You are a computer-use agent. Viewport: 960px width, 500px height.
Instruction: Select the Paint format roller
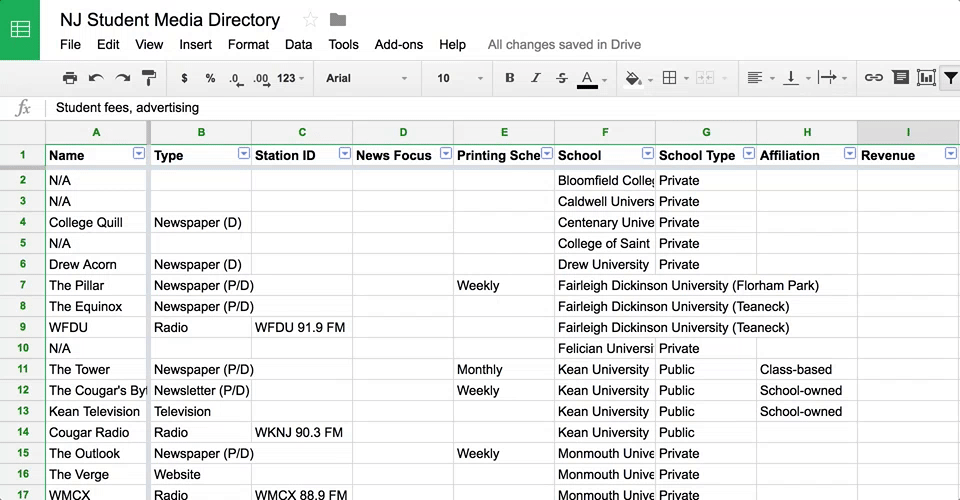pyautogui.click(x=149, y=78)
